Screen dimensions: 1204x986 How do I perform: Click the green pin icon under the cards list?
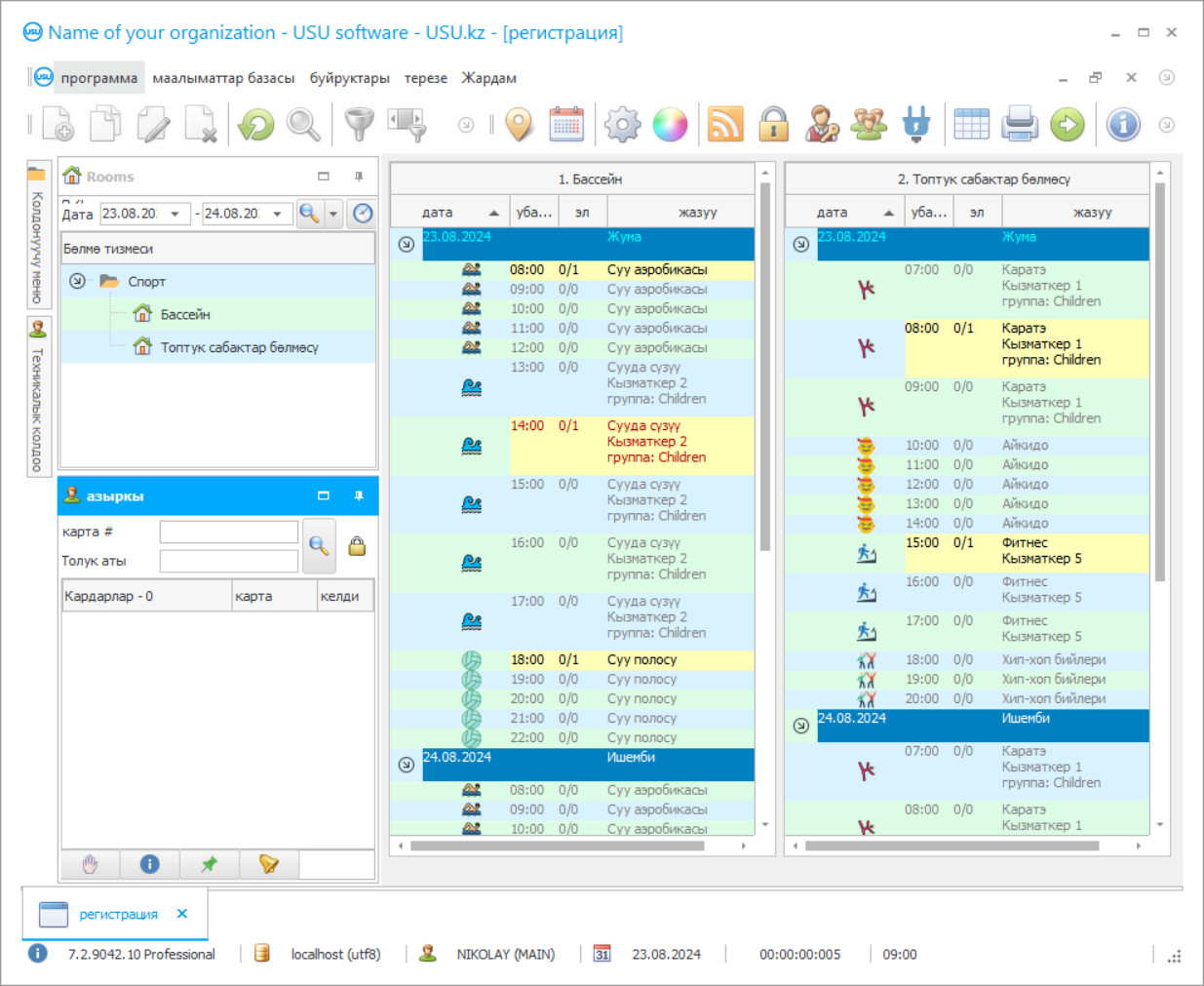click(209, 864)
